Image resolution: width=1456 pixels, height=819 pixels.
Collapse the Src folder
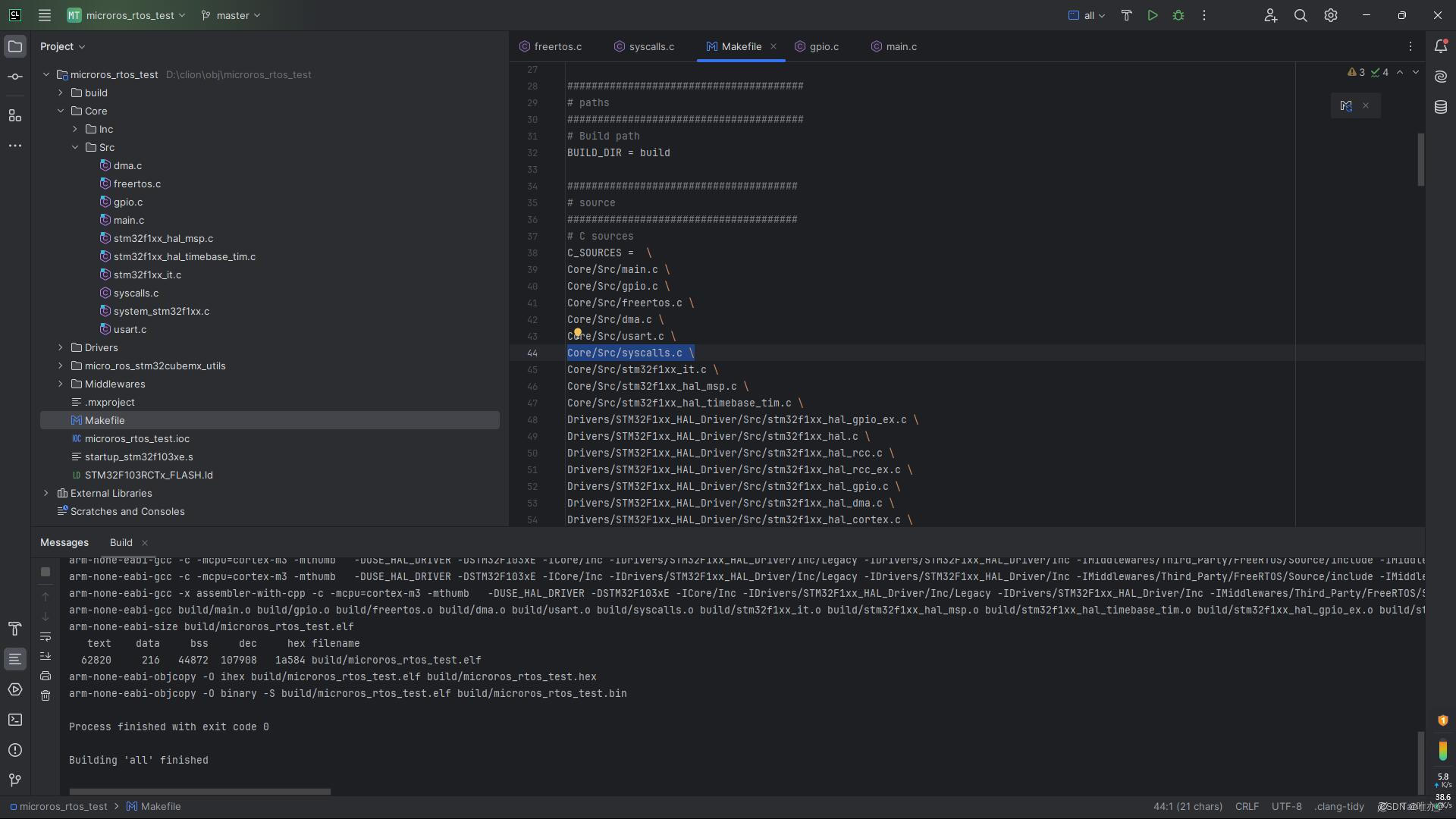point(75,147)
